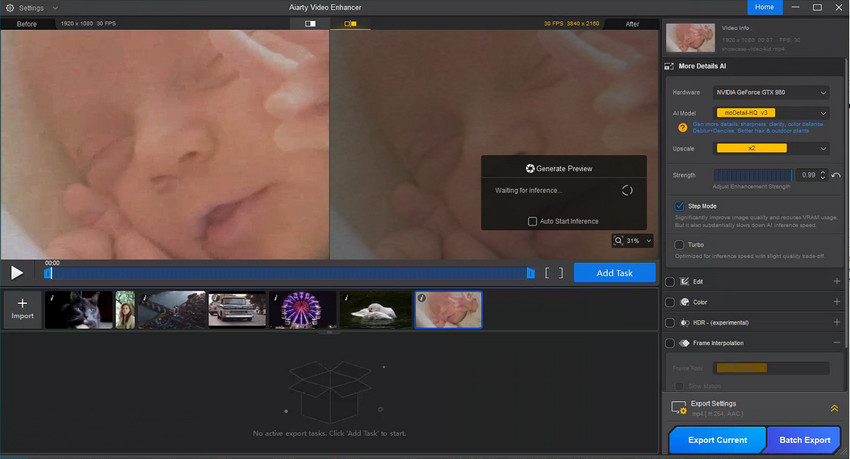Click the Color palette icon
The image size is (850, 459).
[684, 302]
